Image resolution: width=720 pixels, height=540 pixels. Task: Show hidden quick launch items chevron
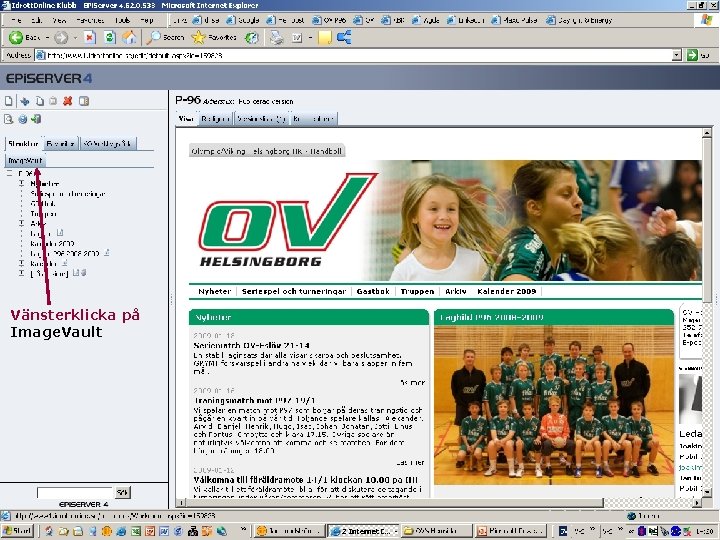coord(243,529)
